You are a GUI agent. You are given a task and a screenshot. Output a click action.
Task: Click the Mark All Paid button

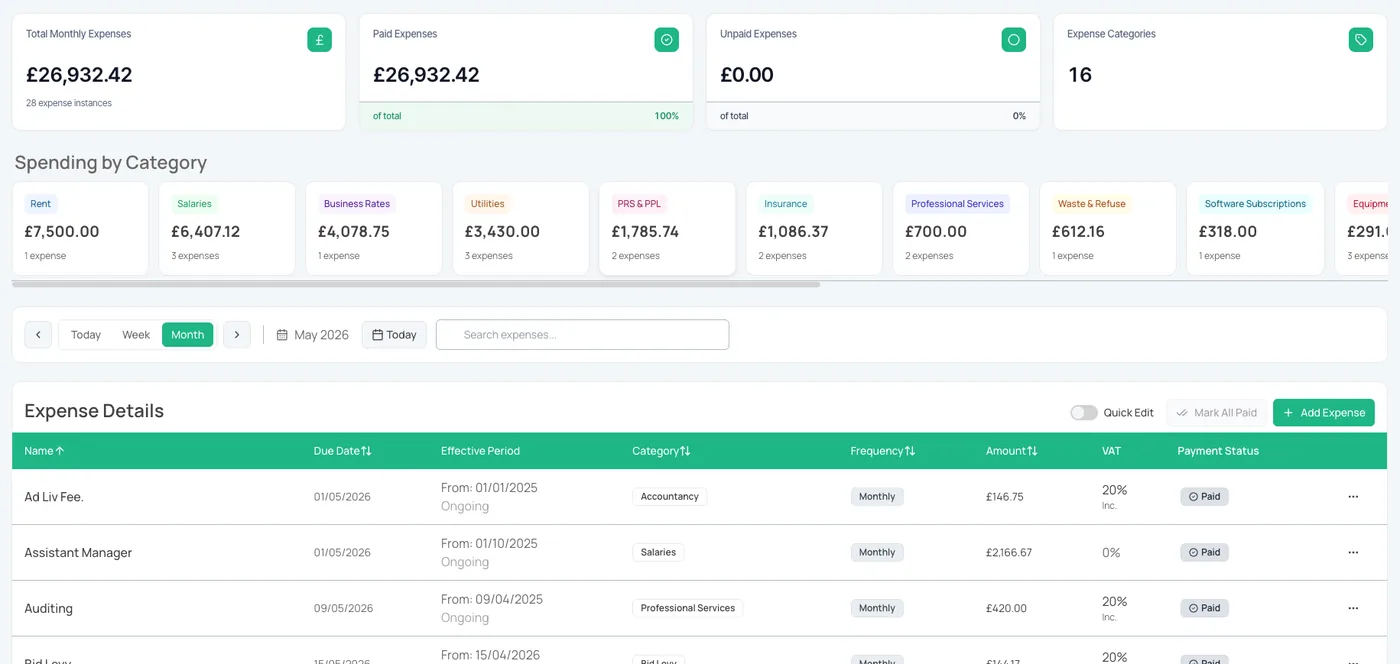point(1217,413)
